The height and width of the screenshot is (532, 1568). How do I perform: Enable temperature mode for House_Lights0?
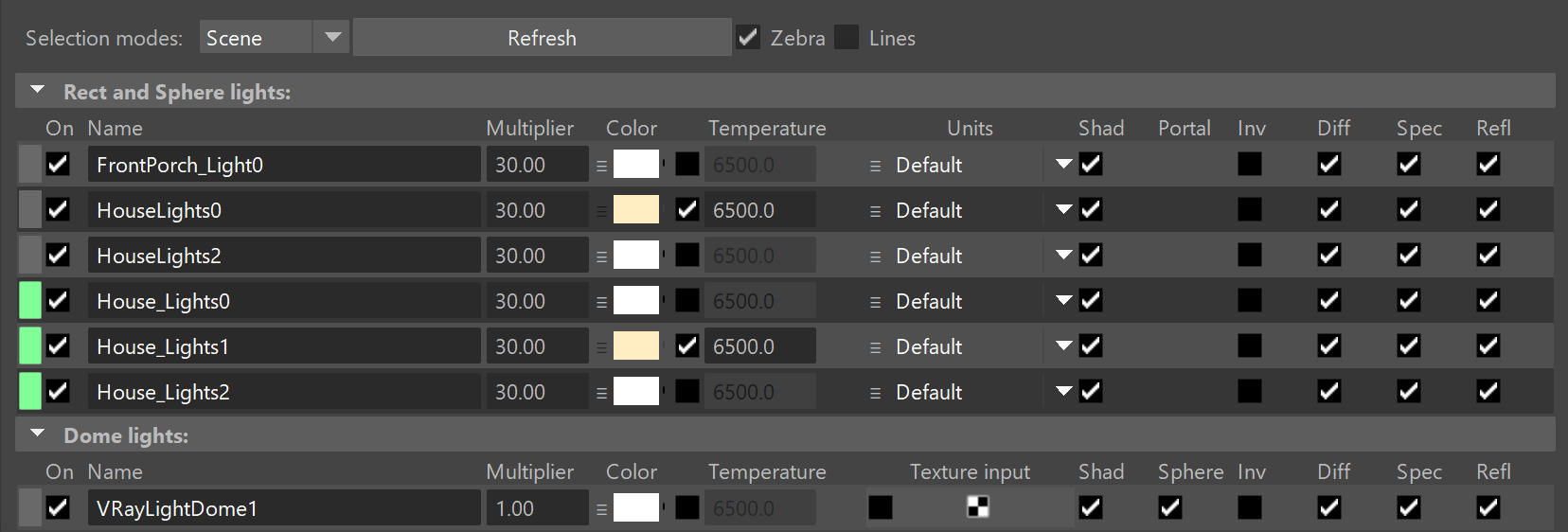[687, 301]
